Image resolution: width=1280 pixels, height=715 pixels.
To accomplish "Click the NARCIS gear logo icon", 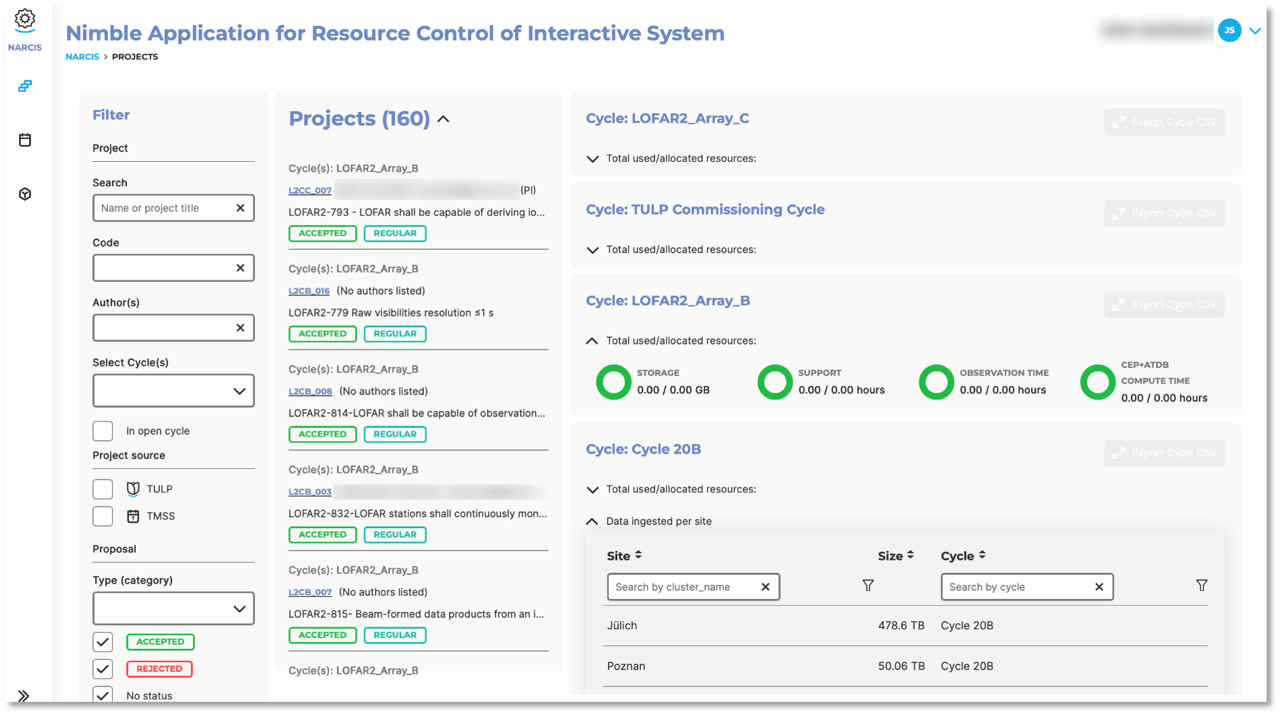I will [25, 20].
